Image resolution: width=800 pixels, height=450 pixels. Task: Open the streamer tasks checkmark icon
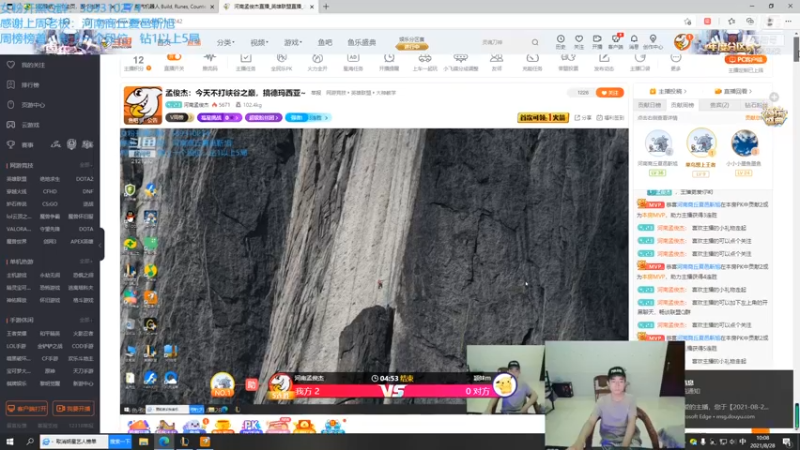tap(245, 58)
